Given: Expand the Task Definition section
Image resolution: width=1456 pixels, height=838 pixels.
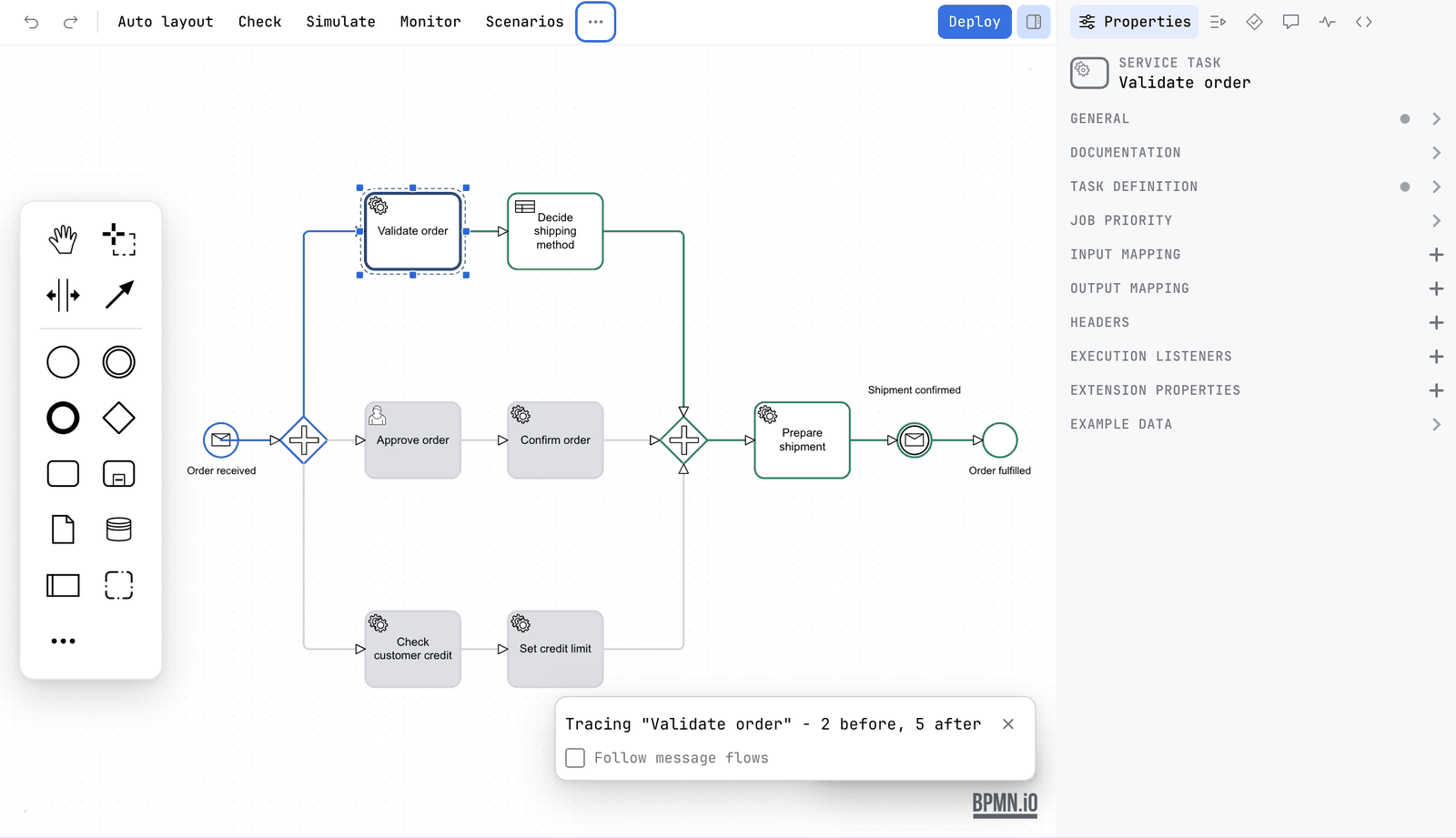Looking at the screenshot, I should pos(1256,187).
